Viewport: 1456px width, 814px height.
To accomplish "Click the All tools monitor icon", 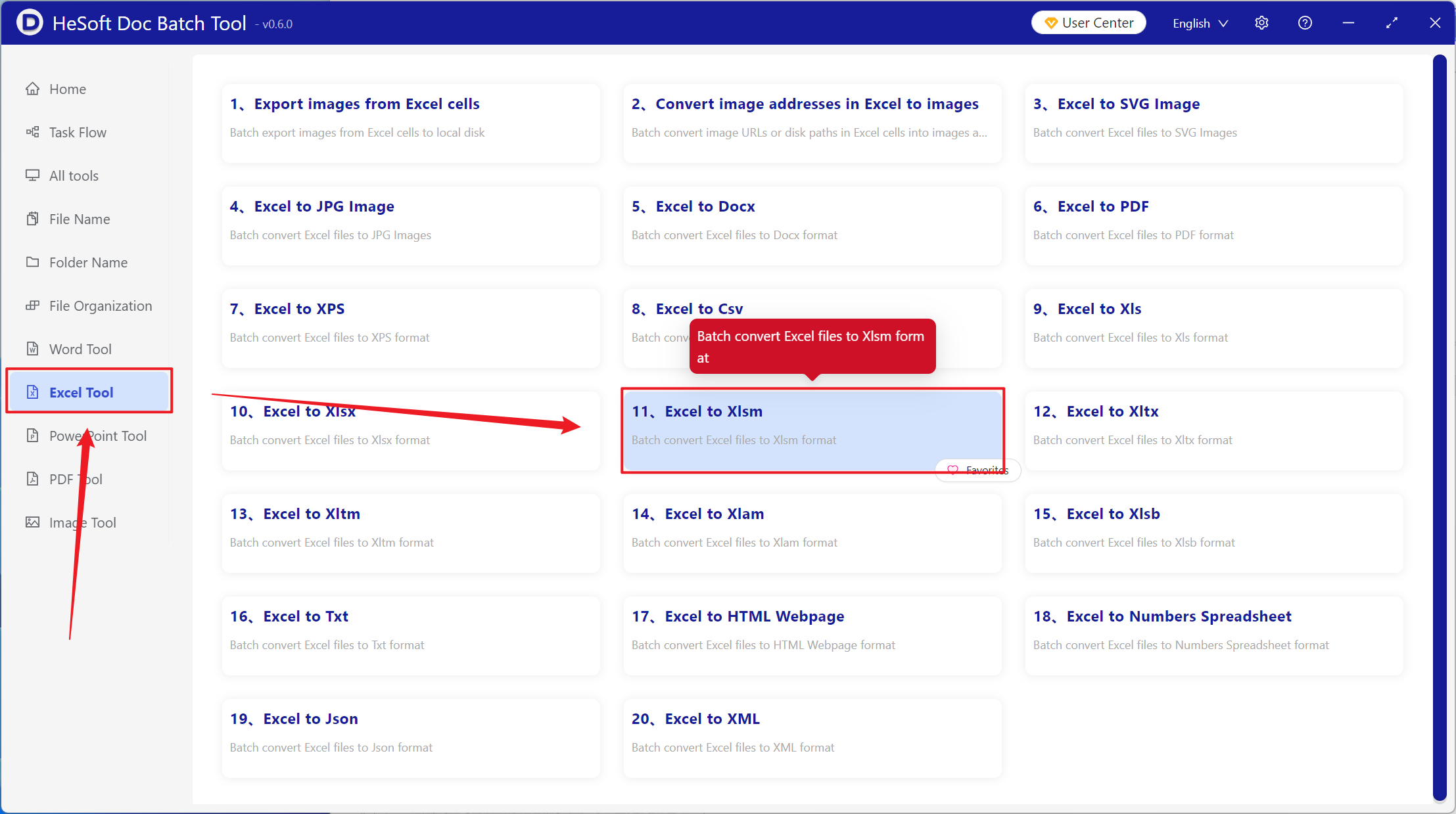I will (32, 175).
